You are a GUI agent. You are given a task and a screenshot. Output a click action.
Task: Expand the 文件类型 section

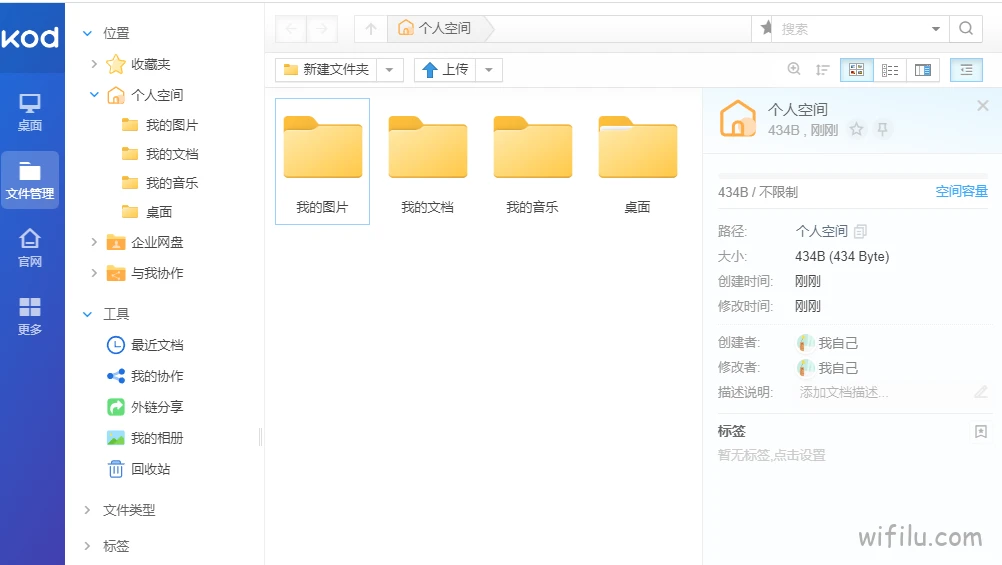pos(88,510)
